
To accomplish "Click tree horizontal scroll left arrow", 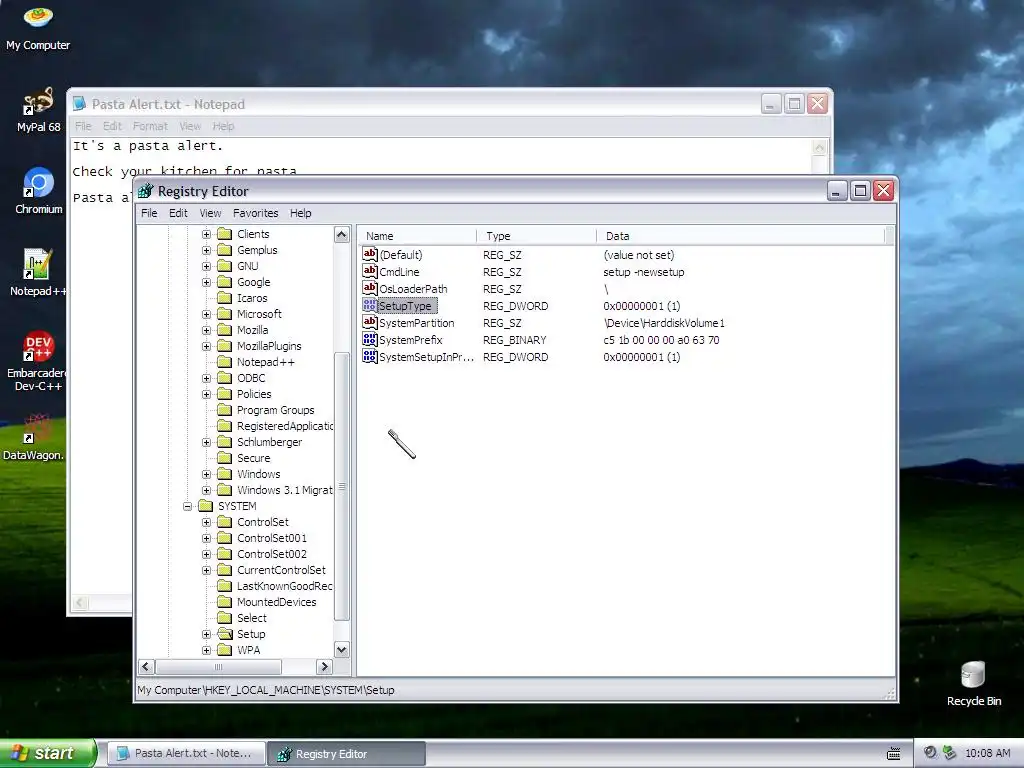I will coord(146,667).
